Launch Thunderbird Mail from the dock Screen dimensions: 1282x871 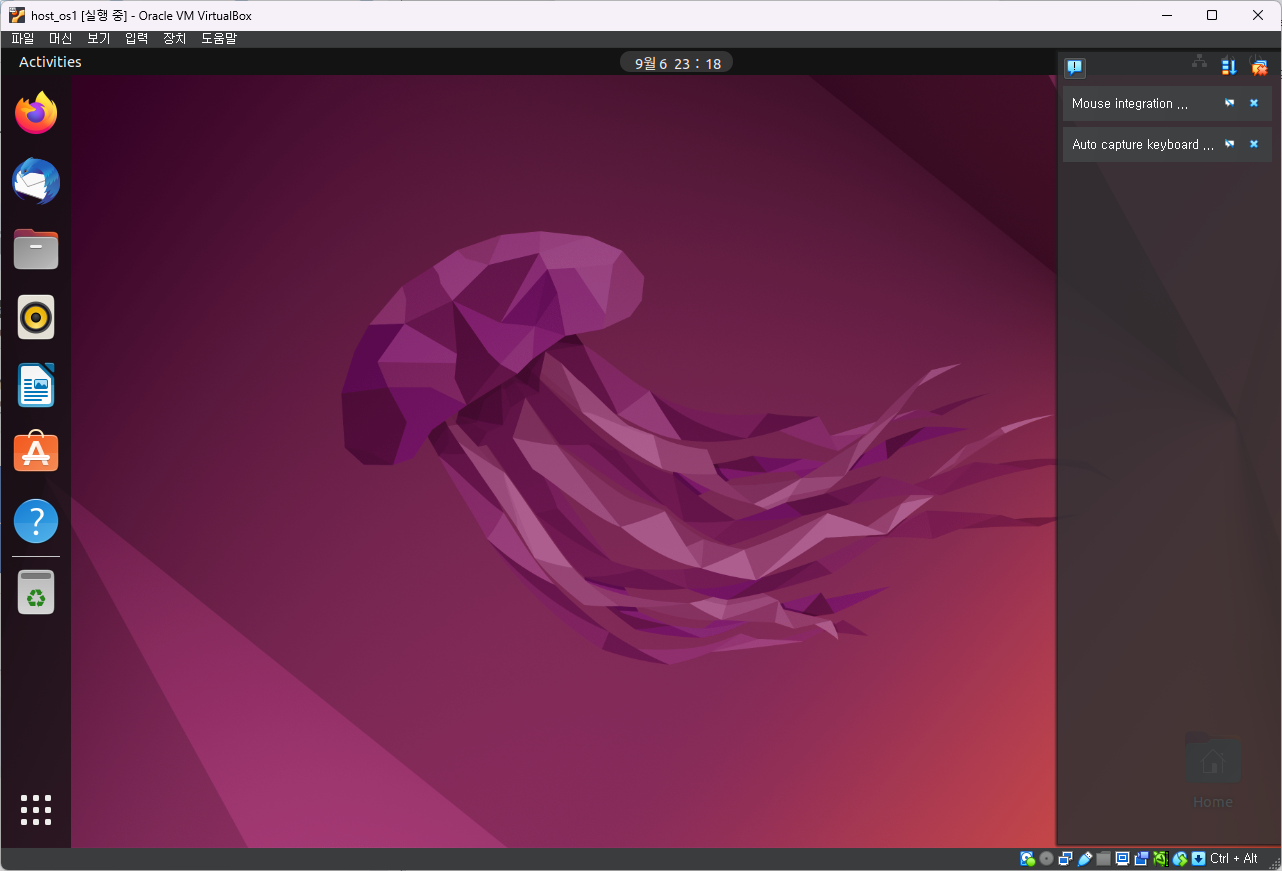(36, 181)
